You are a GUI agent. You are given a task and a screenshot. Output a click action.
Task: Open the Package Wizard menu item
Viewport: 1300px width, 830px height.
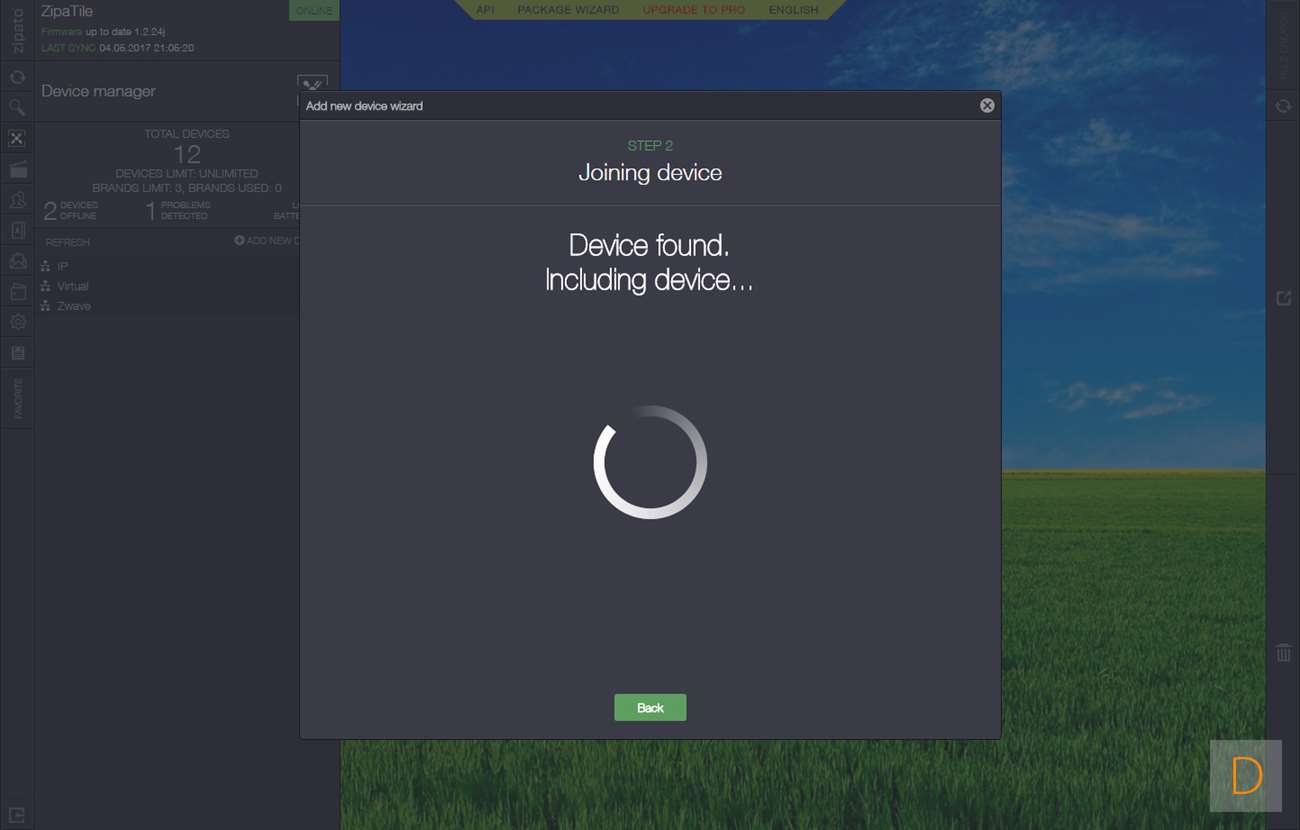click(x=568, y=10)
